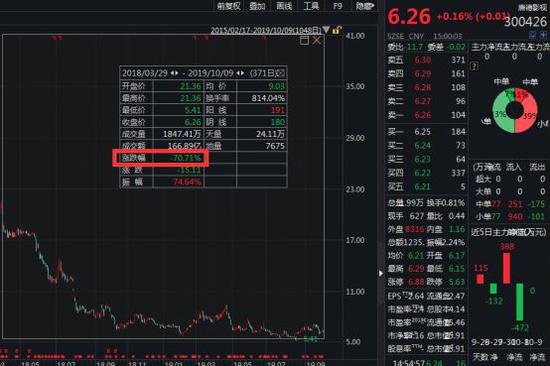Click the 均价 value 9.03 cell
This screenshot has height=366, width=550.
click(262, 86)
